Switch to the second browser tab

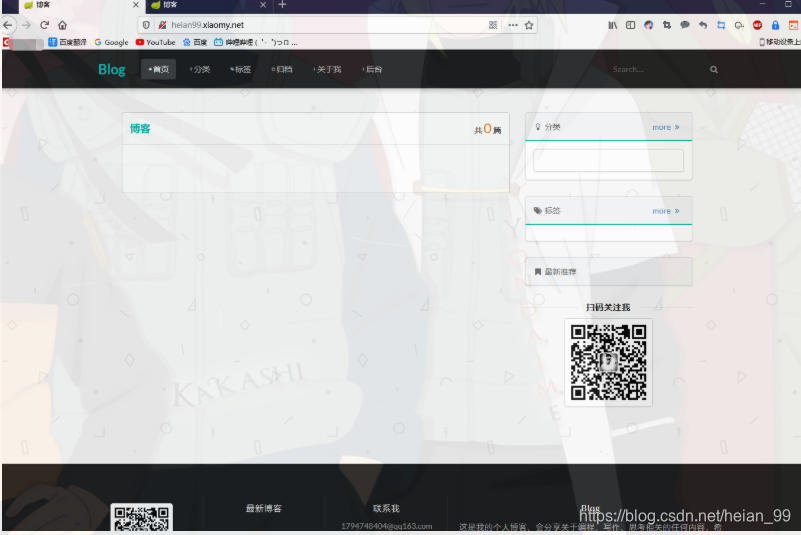click(x=208, y=5)
